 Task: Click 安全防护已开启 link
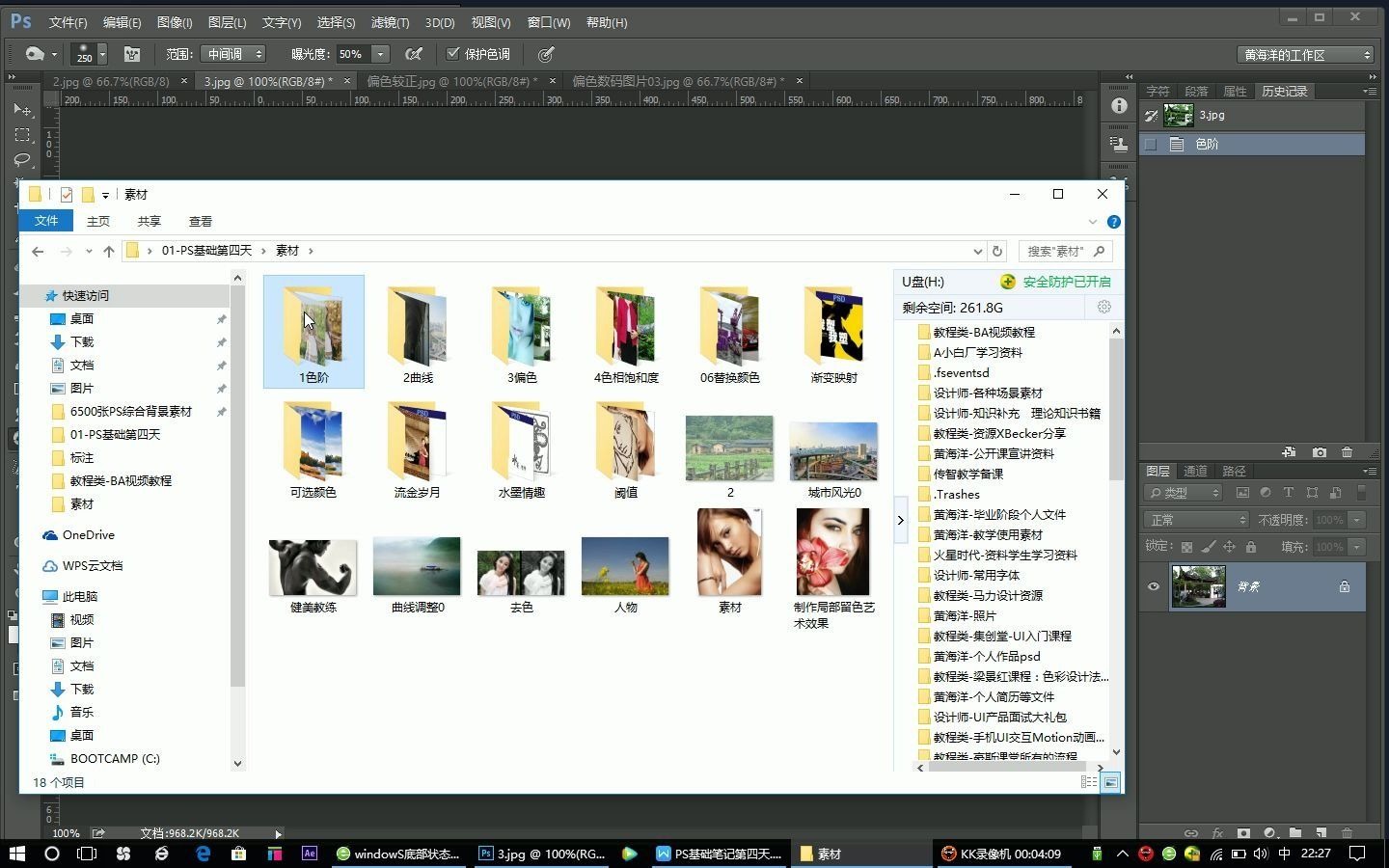1067,282
